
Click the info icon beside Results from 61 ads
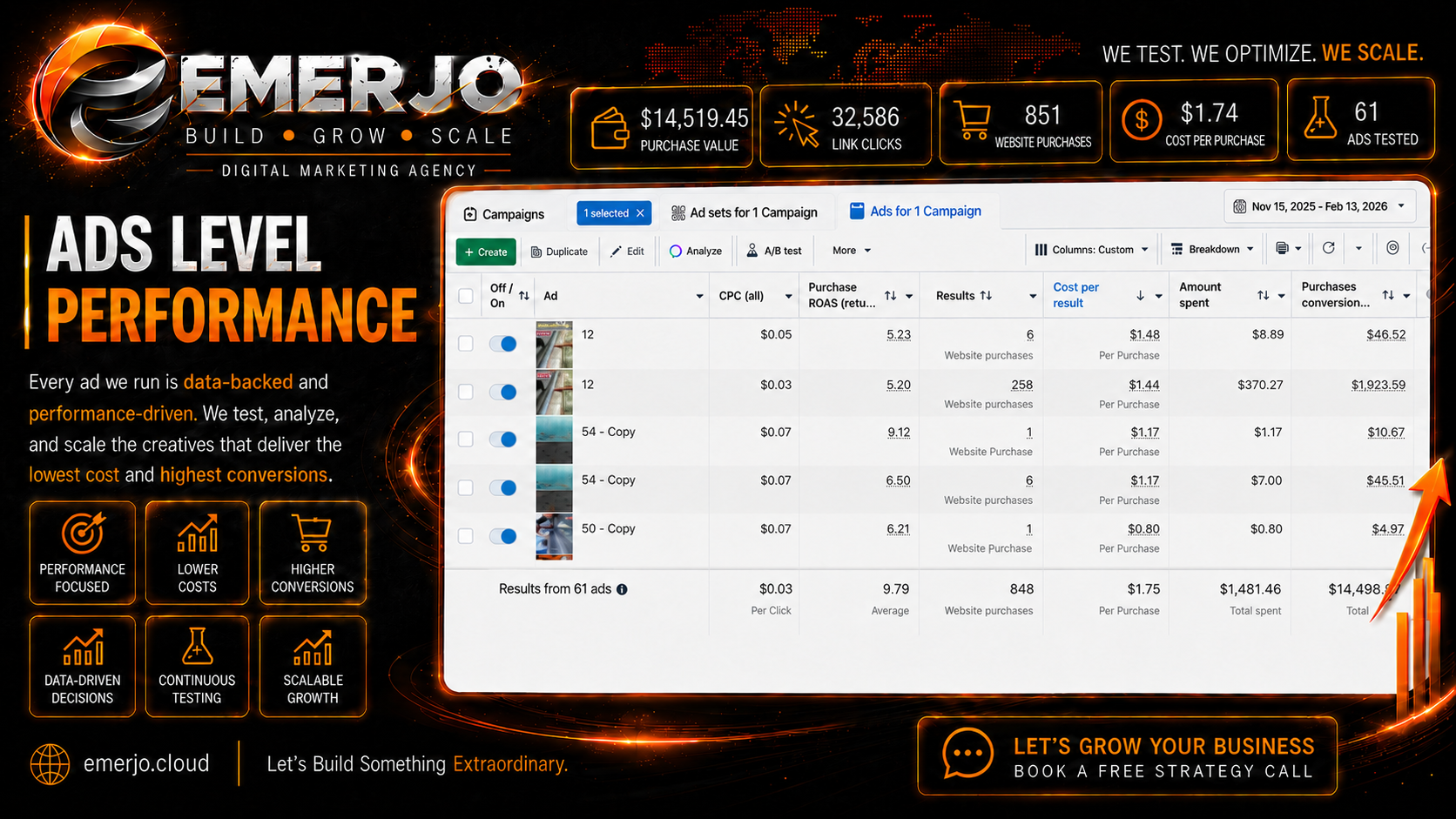coord(622,589)
